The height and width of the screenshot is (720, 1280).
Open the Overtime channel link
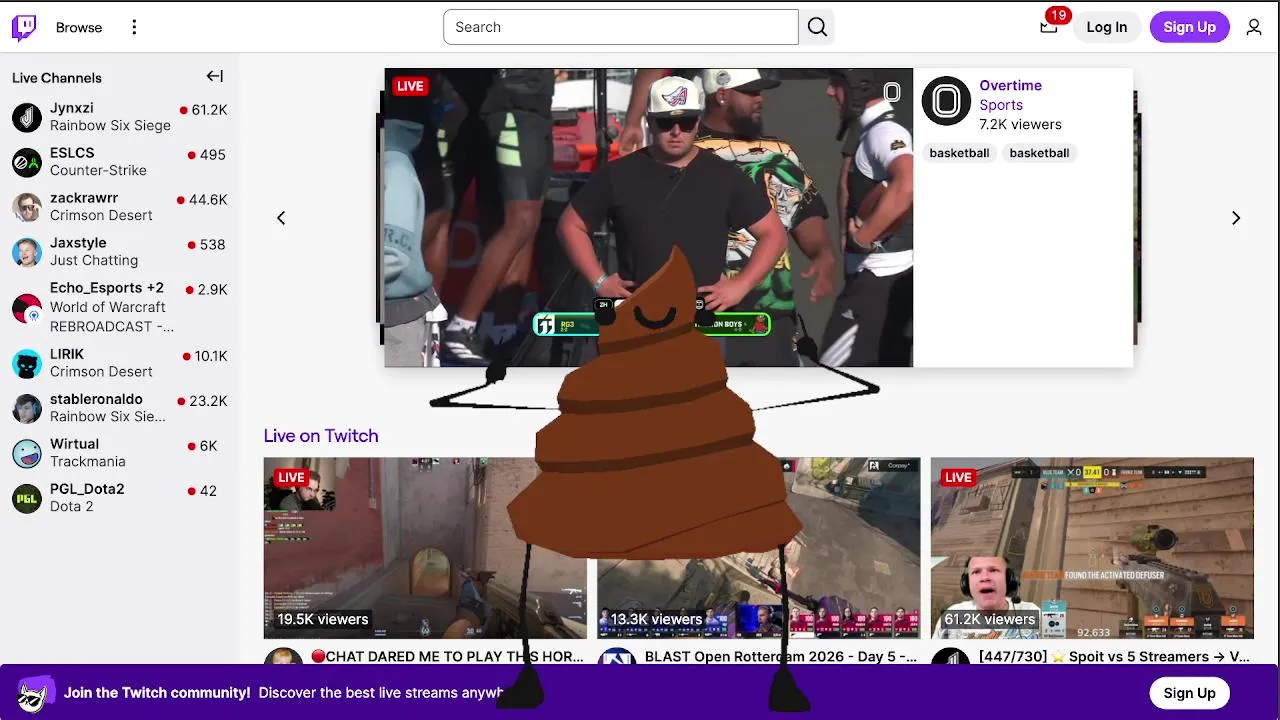point(1010,86)
